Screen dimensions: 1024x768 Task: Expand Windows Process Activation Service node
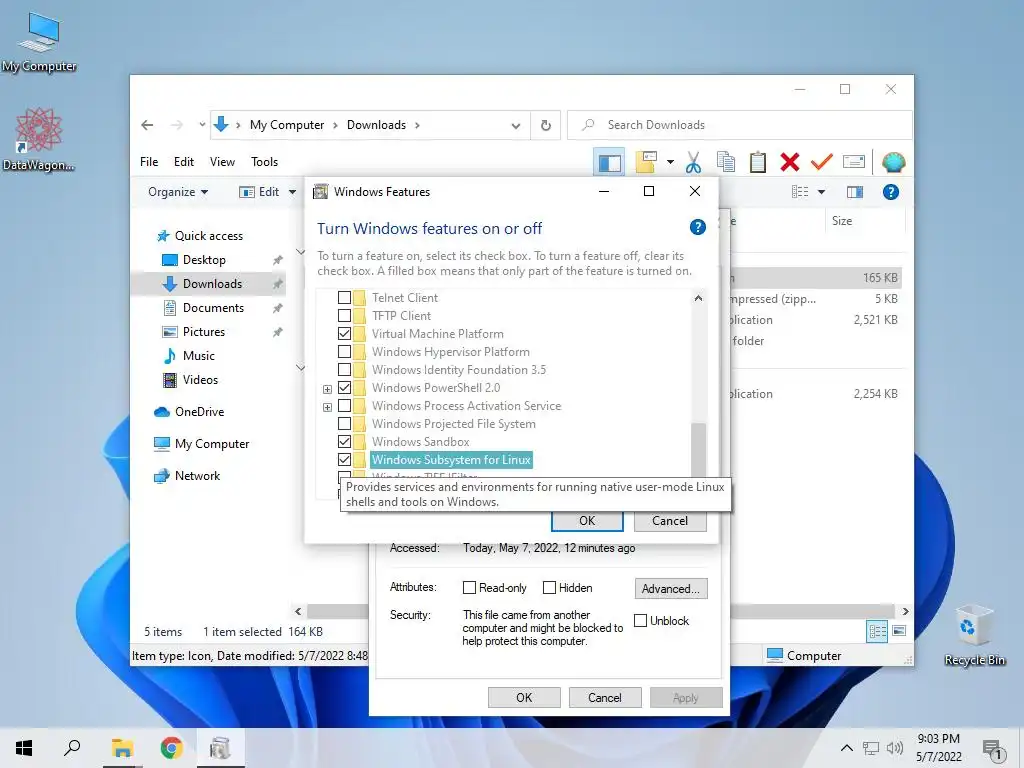(x=327, y=408)
